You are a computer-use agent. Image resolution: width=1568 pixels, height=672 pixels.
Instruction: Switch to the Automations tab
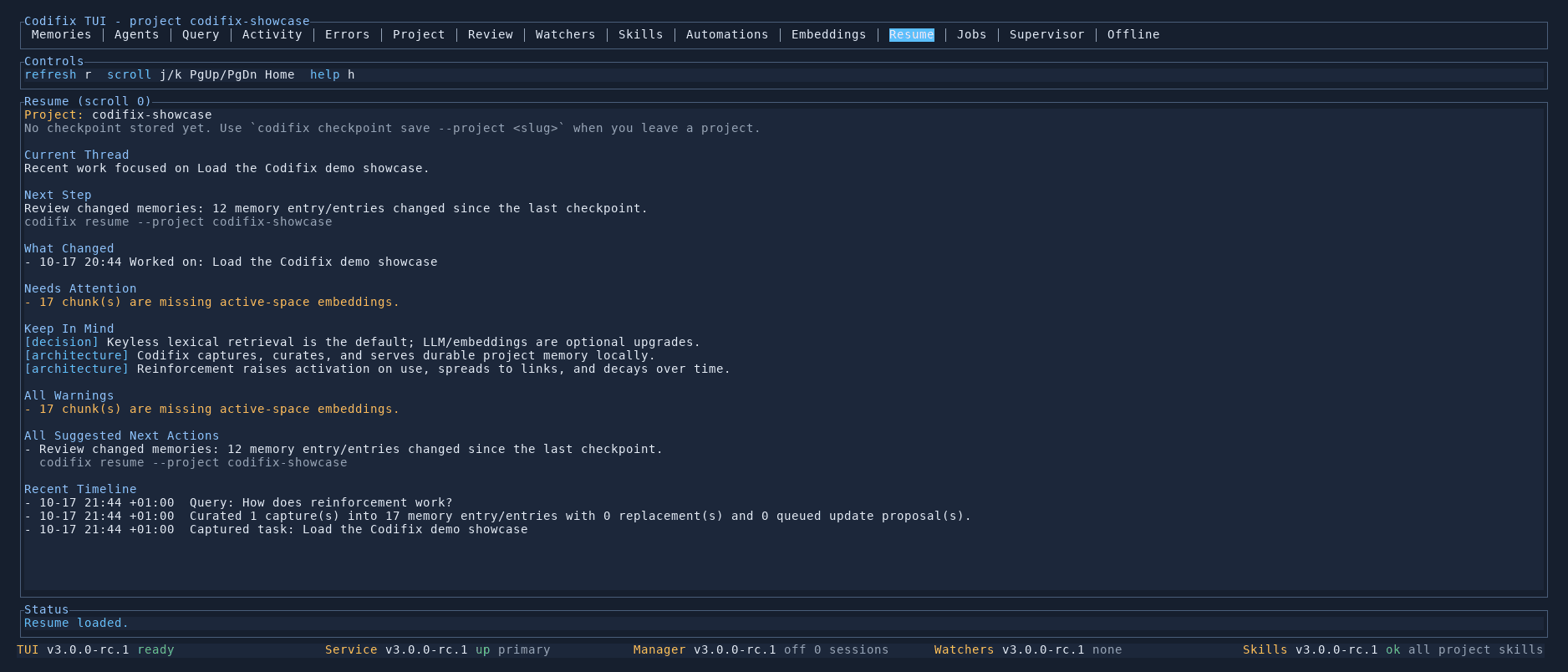(727, 34)
